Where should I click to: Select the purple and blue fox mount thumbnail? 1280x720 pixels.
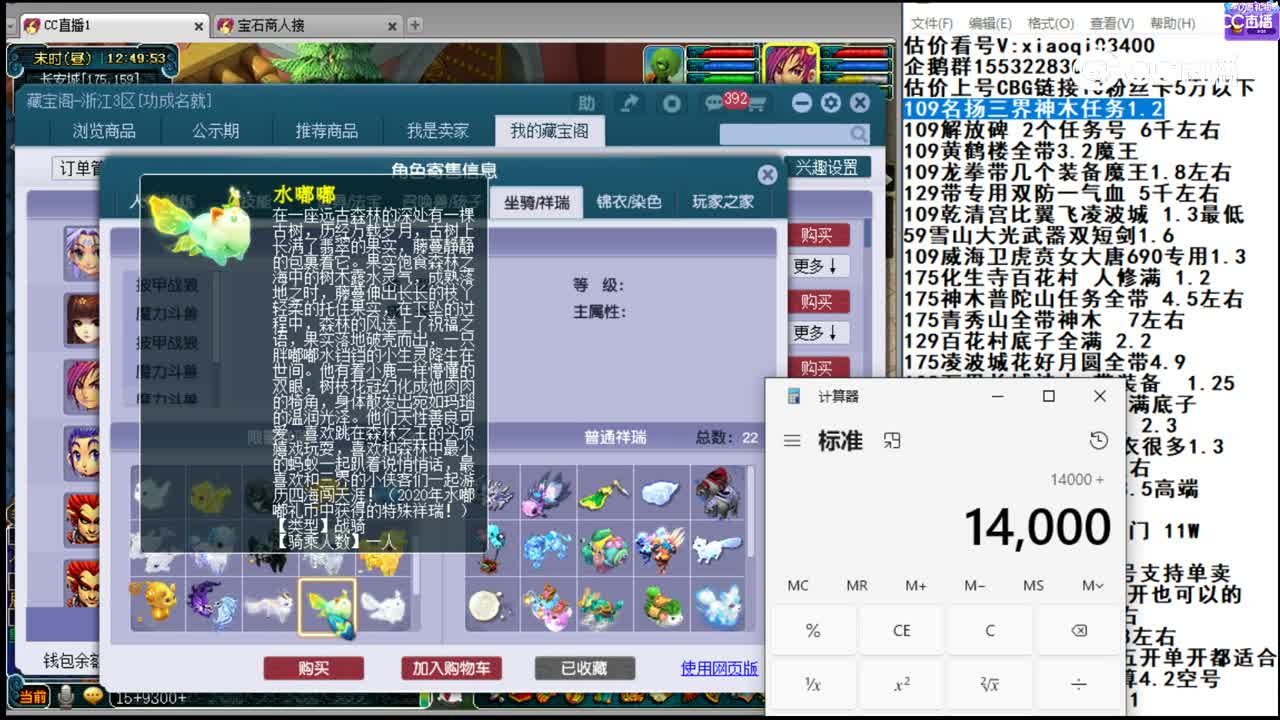point(213,606)
